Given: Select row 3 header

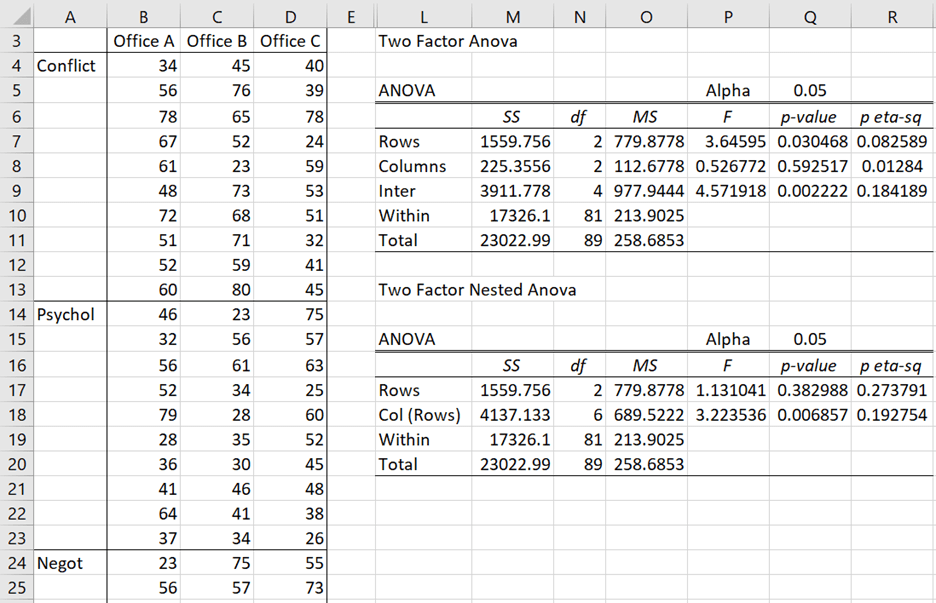Looking at the screenshot, I should (x=14, y=41).
